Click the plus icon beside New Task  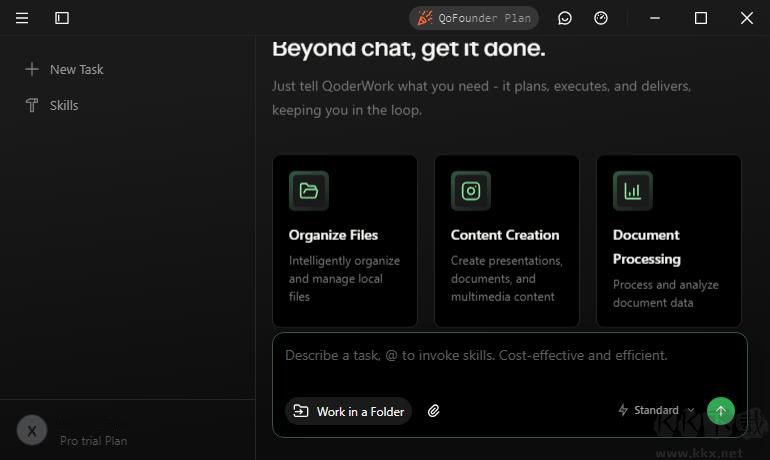click(x=32, y=69)
